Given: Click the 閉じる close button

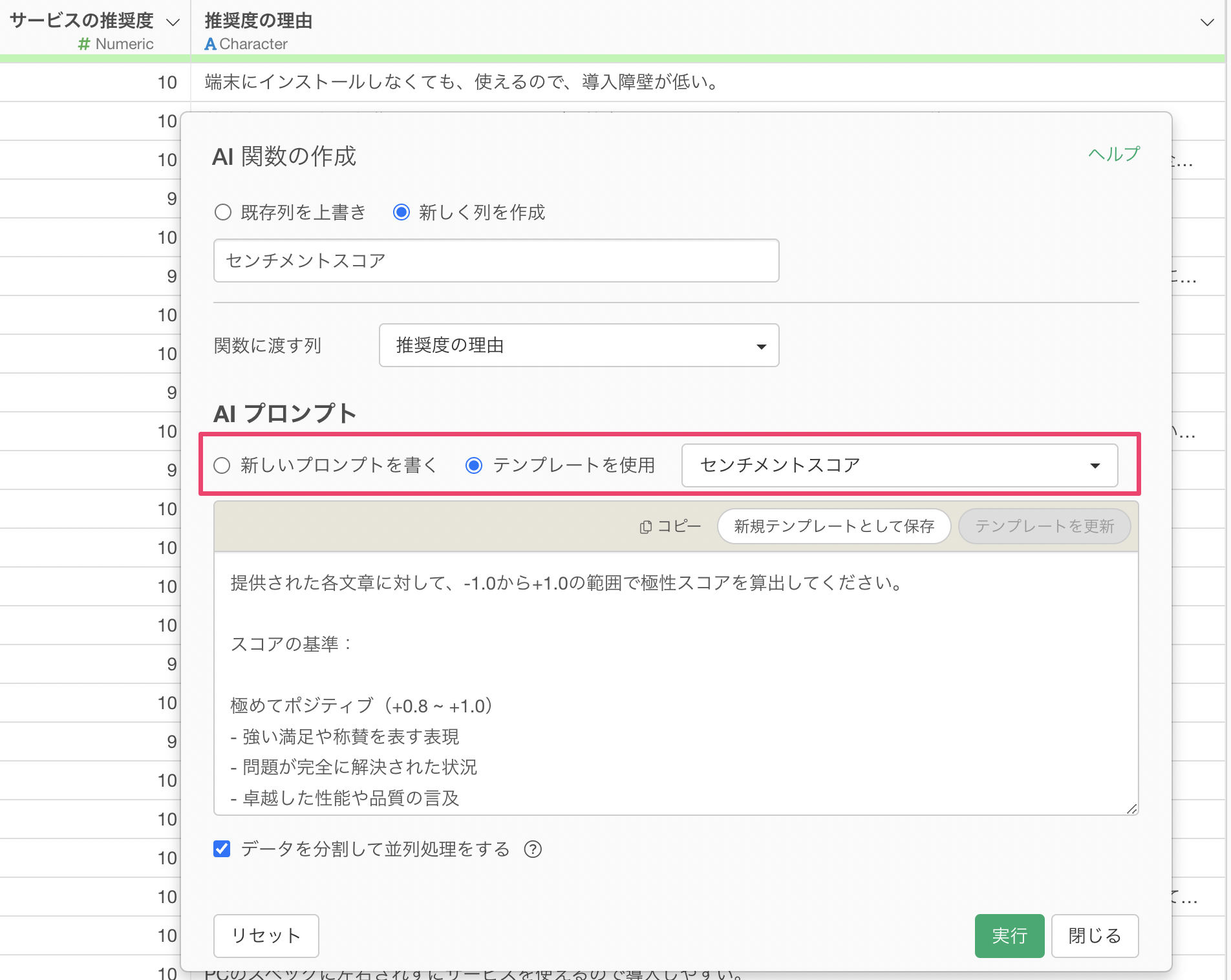Looking at the screenshot, I should 1094,935.
